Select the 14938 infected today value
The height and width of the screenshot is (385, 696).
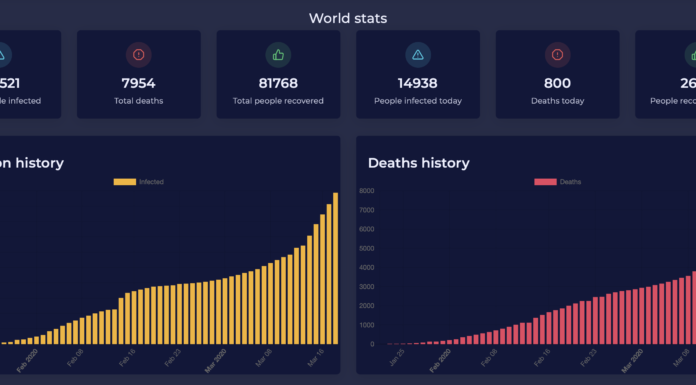[x=418, y=83]
